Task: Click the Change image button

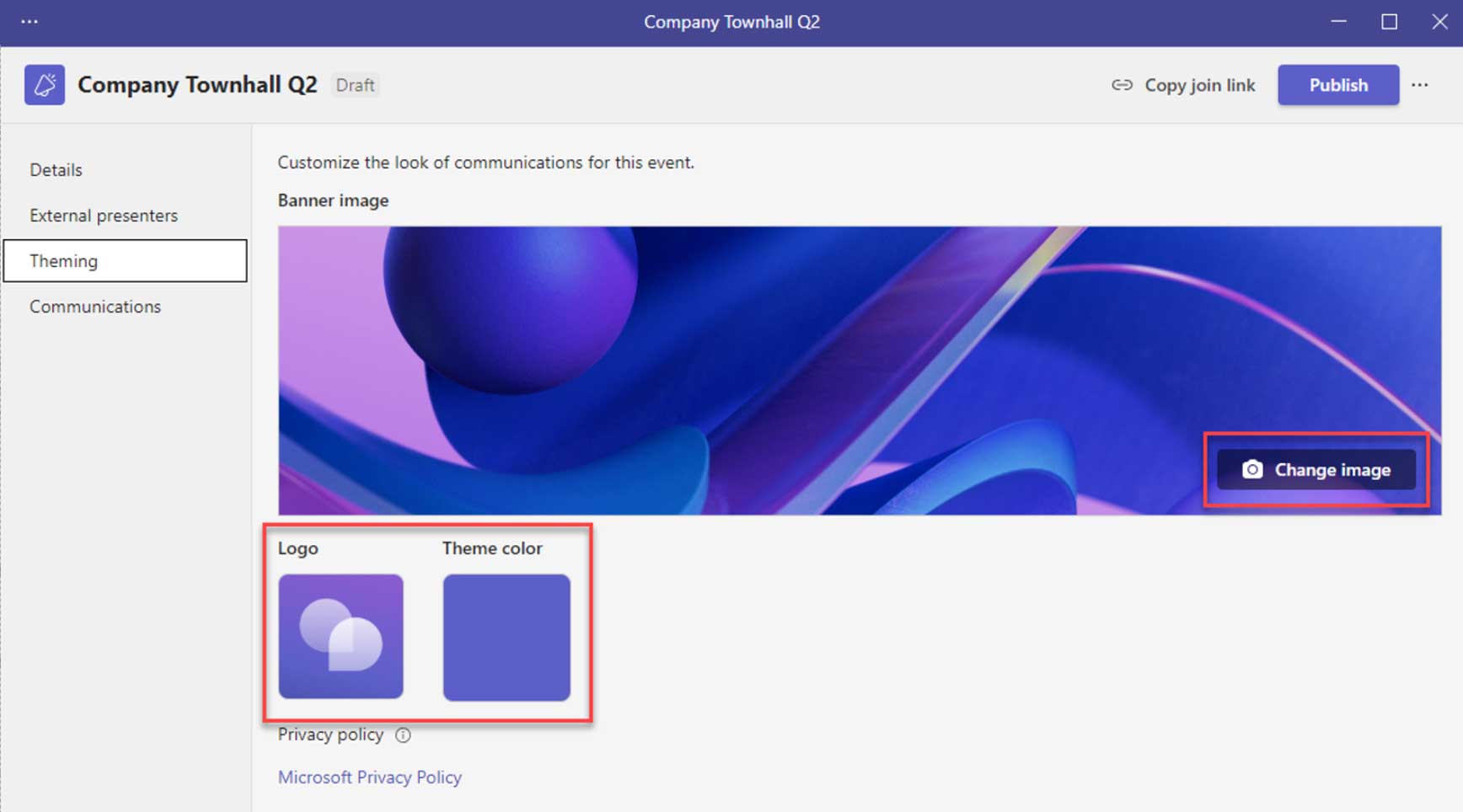Action: click(x=1316, y=470)
